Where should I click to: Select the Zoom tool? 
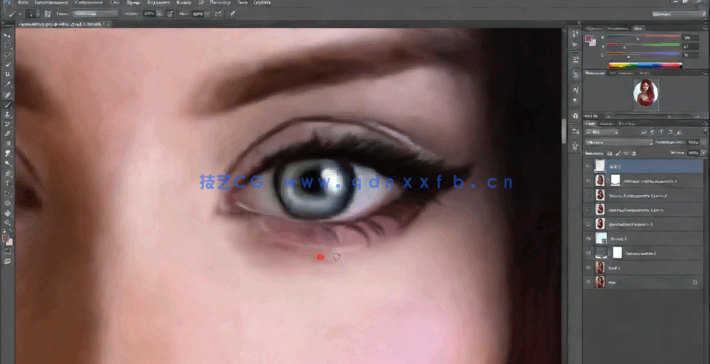click(x=8, y=223)
